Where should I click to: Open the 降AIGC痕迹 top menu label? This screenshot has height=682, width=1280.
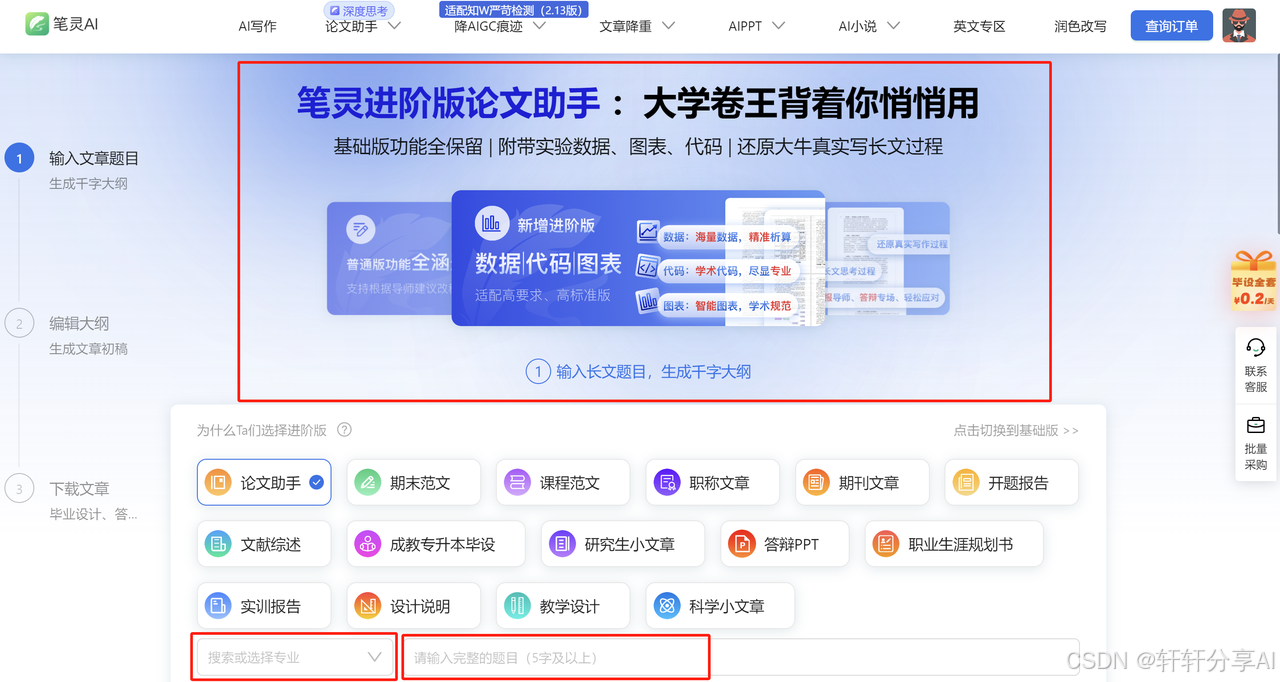point(488,27)
